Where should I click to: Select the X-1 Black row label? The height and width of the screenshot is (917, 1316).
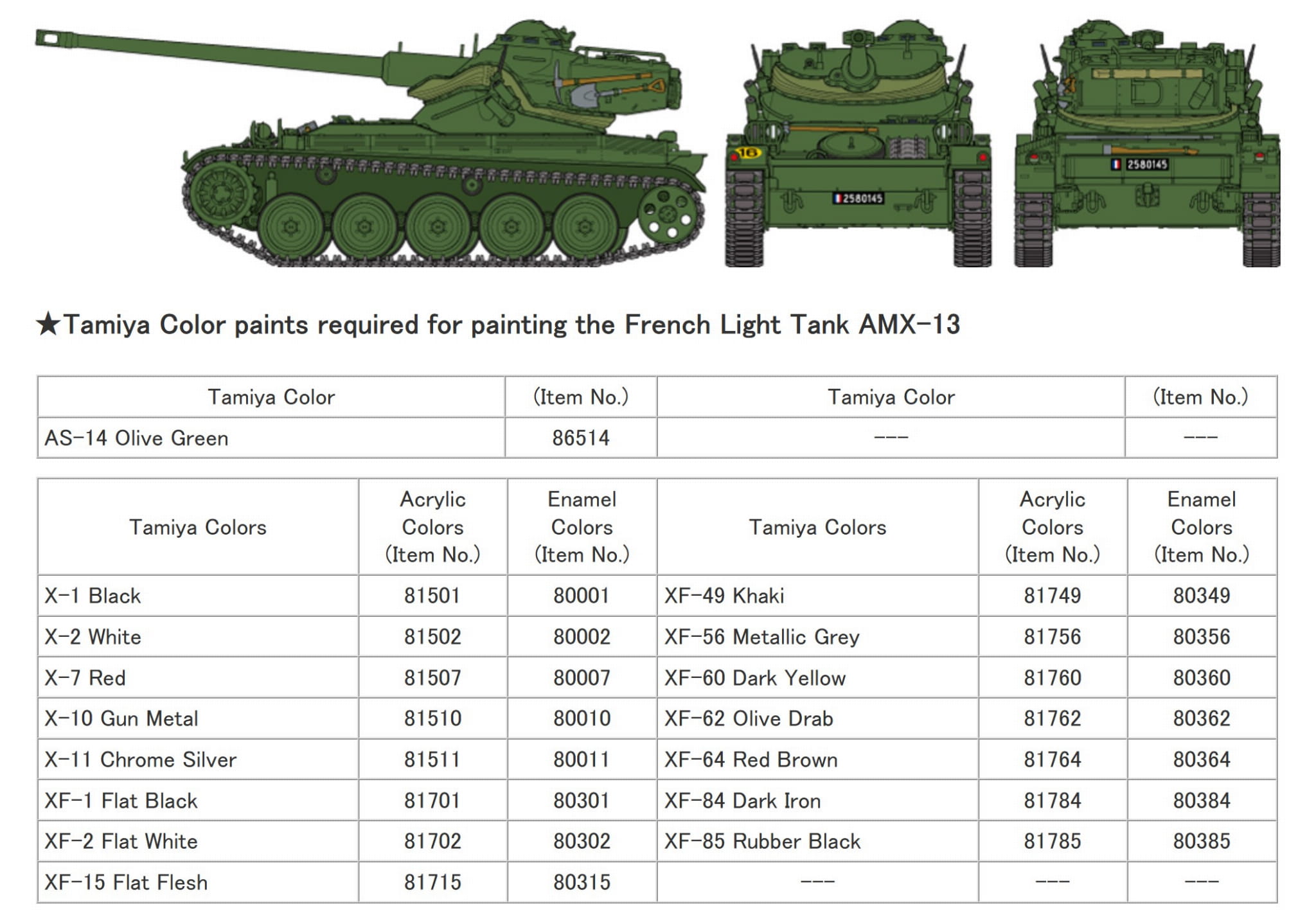[x=93, y=596]
